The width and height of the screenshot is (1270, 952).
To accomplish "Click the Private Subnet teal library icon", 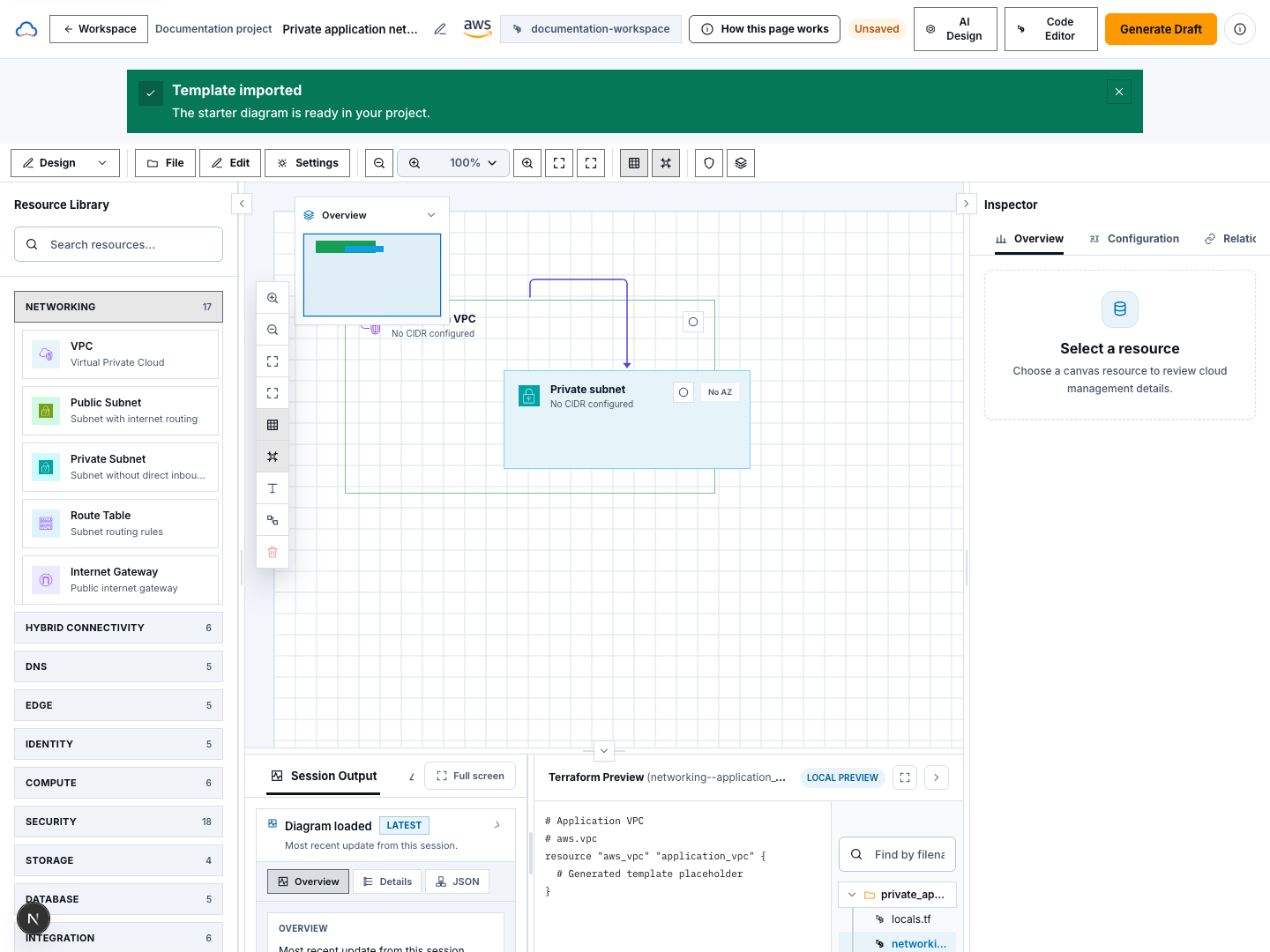I will pos(46,467).
